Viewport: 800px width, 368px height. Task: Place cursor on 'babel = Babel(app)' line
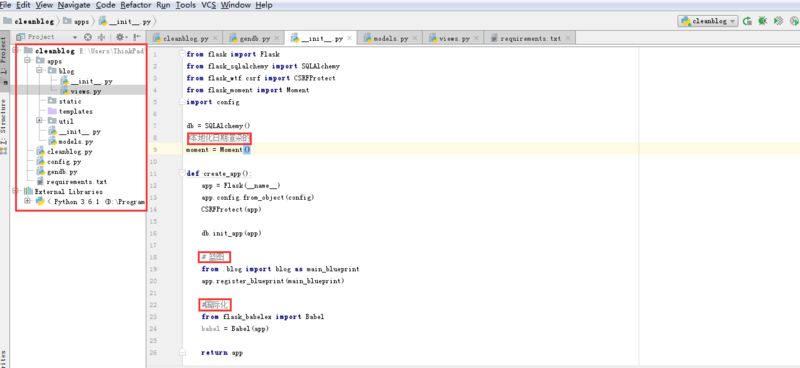coord(235,329)
